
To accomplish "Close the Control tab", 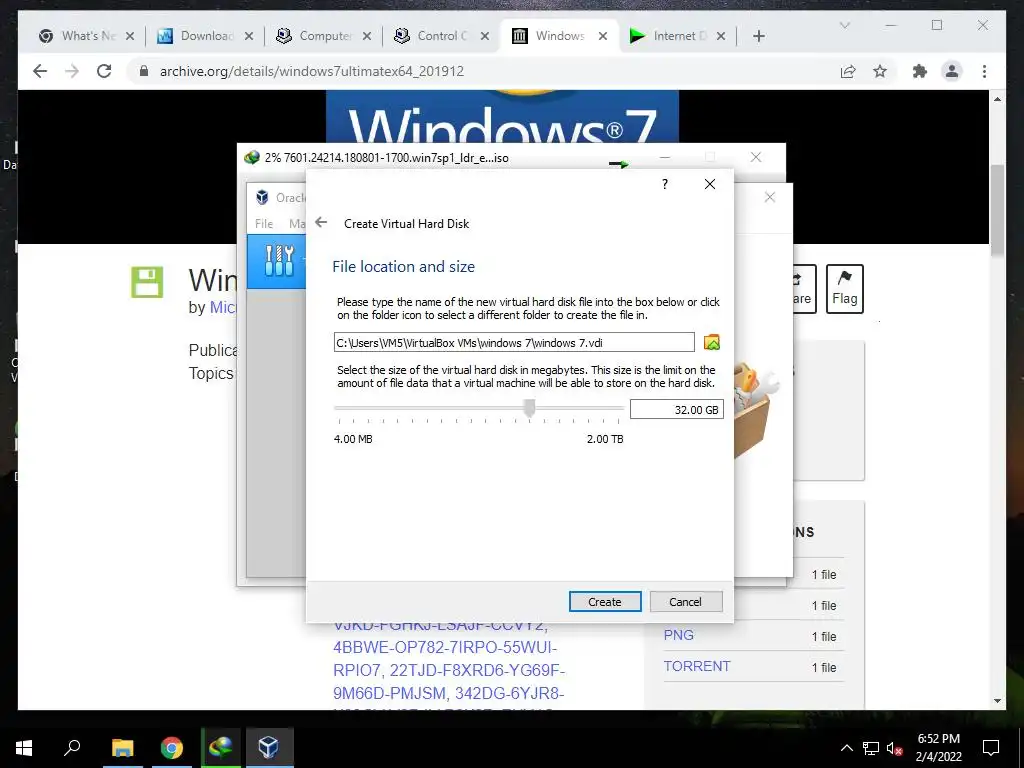I will coord(485,36).
